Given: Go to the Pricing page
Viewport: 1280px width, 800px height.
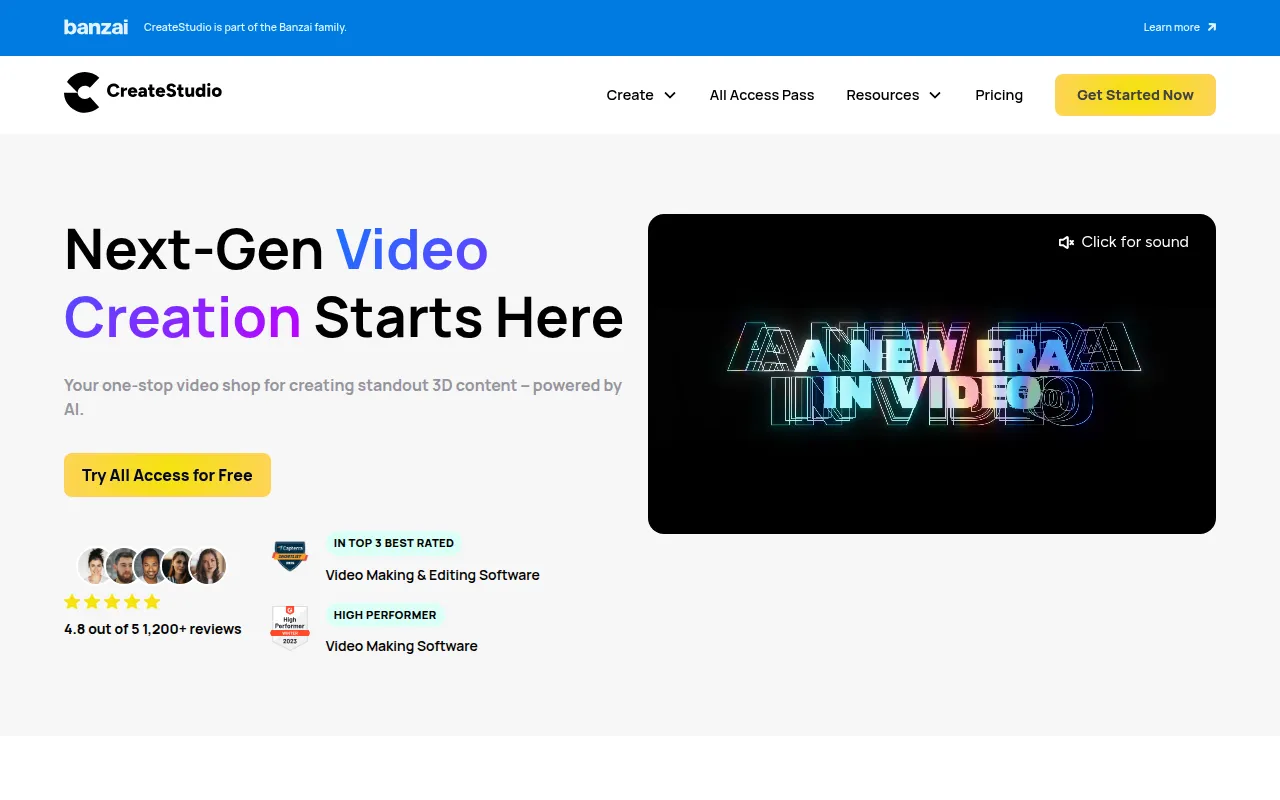Looking at the screenshot, I should pyautogui.click(x=999, y=95).
